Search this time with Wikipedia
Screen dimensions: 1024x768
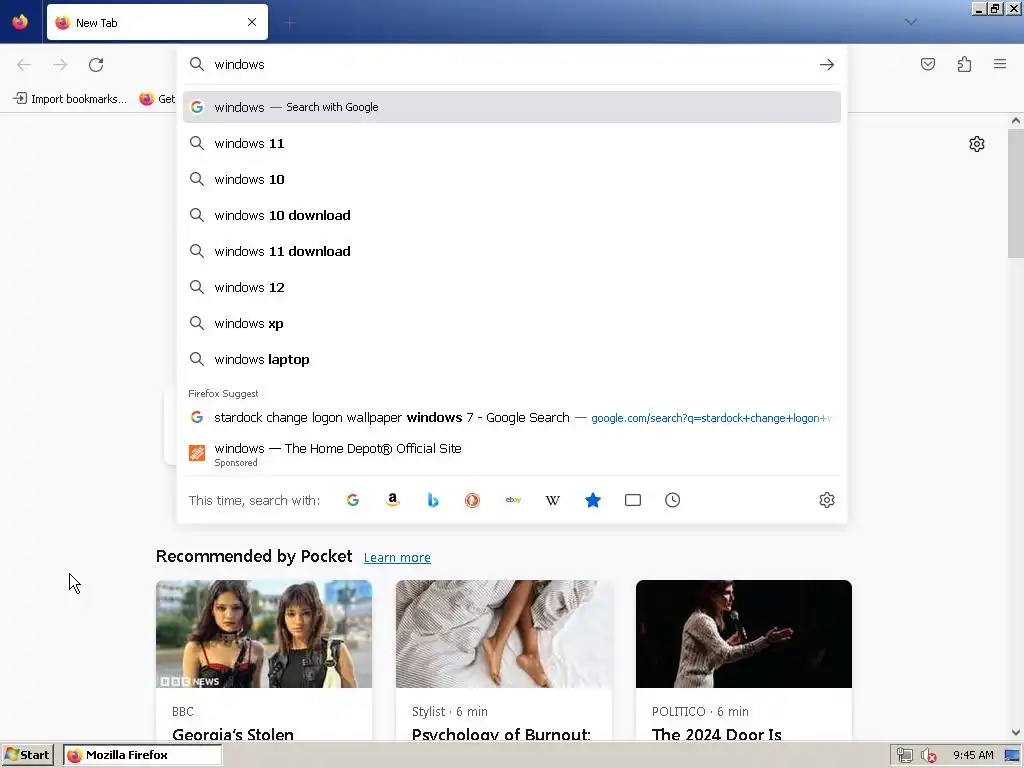(x=552, y=500)
